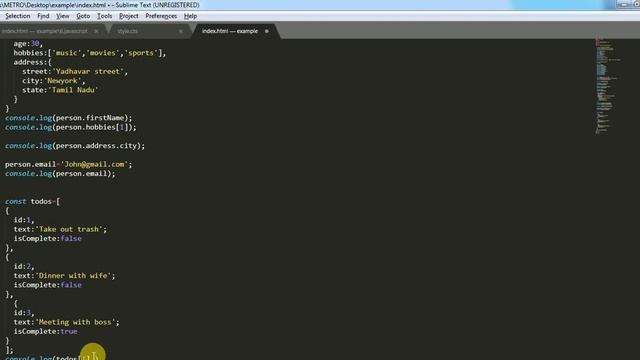Click the 'id:1,' line
The width and height of the screenshot is (640, 360).
(x=24, y=220)
